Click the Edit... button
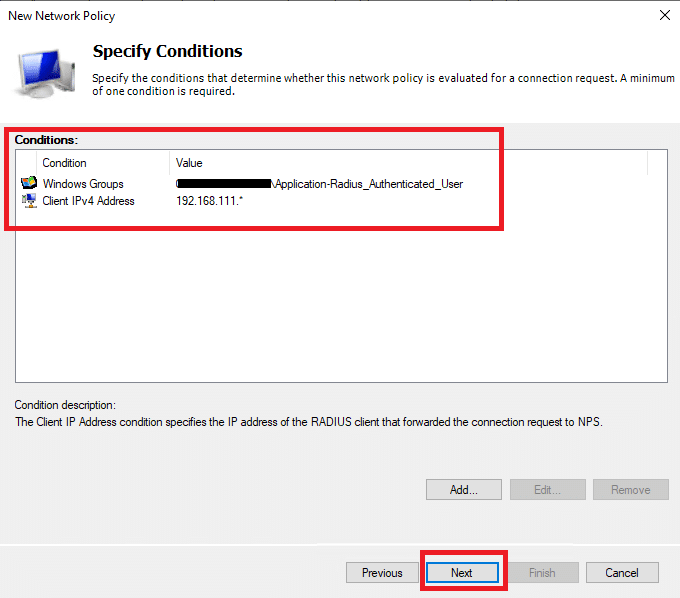Image resolution: width=680 pixels, height=598 pixels. [x=547, y=490]
